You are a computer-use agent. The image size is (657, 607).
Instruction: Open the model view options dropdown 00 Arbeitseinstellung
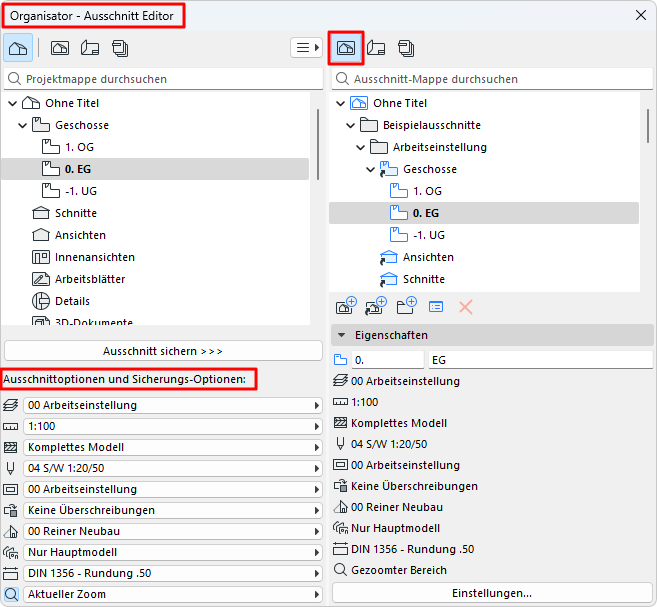pyautogui.click(x=173, y=489)
